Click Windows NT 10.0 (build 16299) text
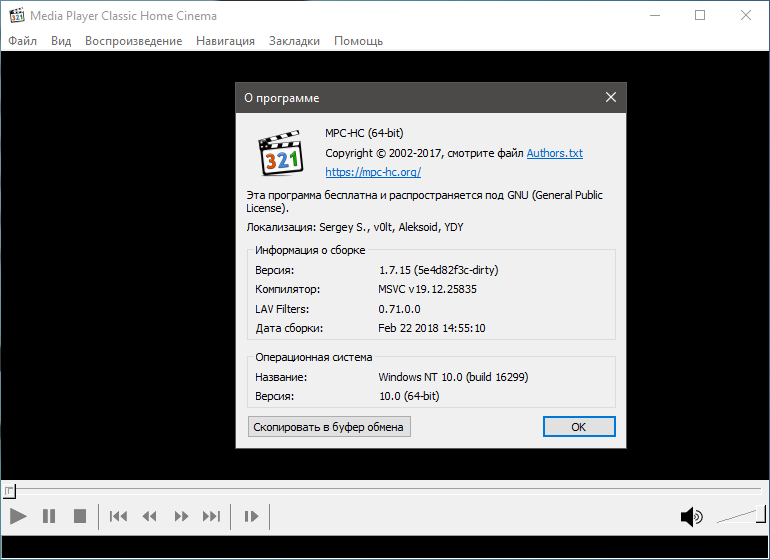770x560 pixels. (453, 377)
